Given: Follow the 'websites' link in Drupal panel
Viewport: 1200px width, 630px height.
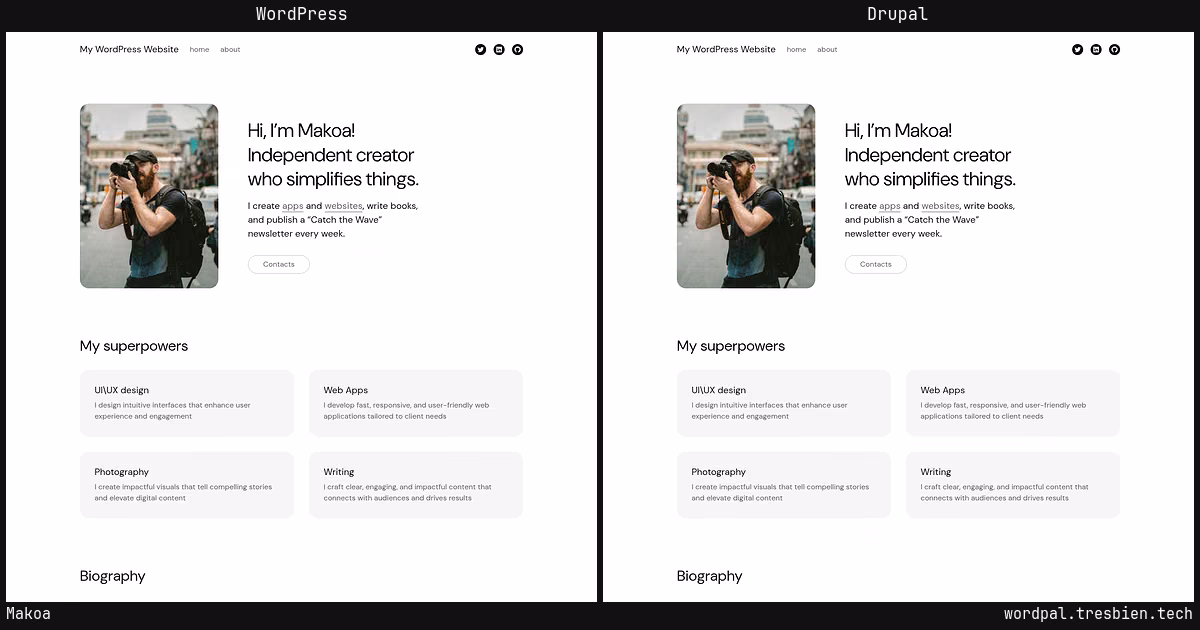Looking at the screenshot, I should click(x=940, y=206).
